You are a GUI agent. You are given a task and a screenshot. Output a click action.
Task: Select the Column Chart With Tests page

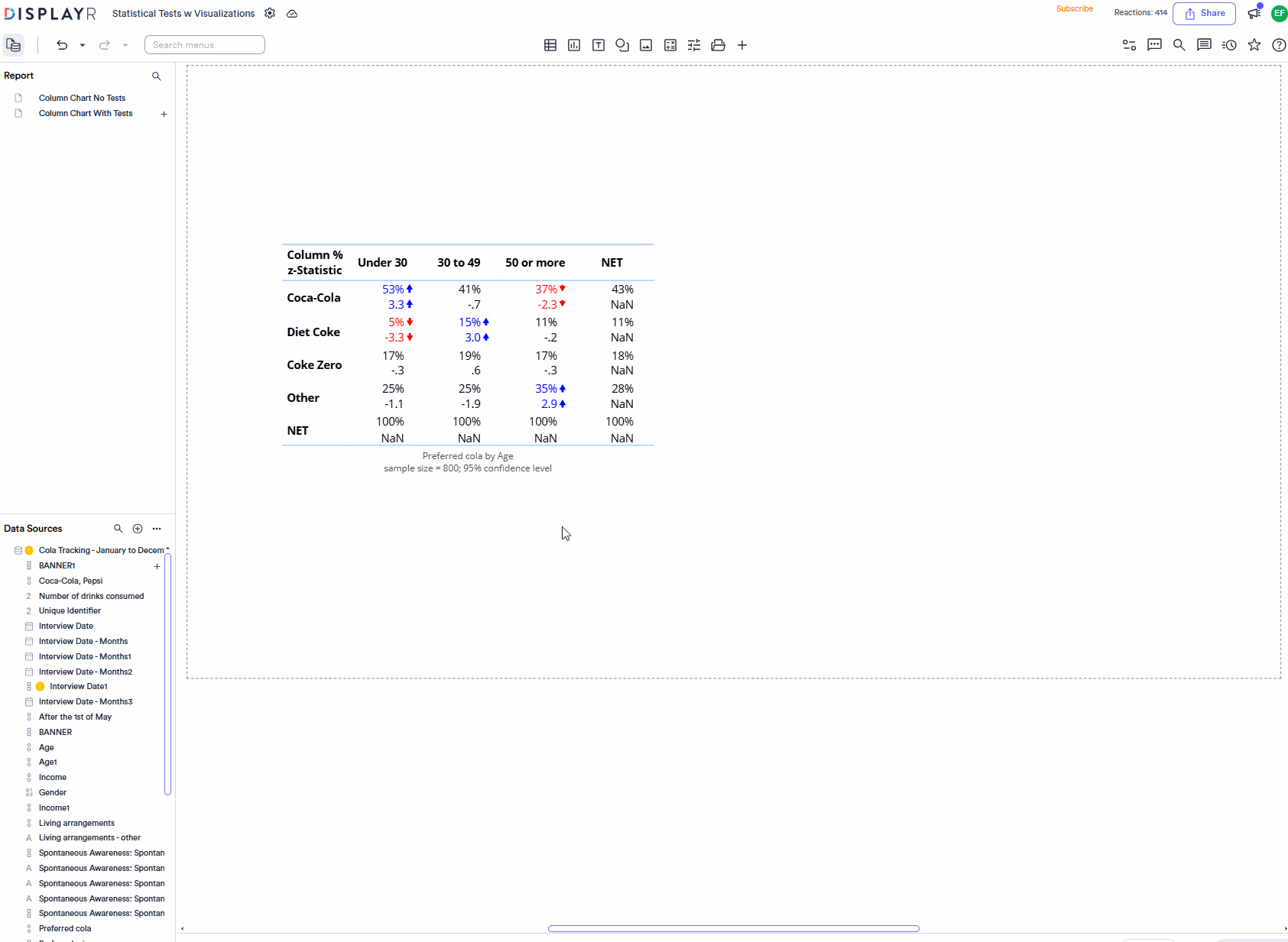(86, 113)
